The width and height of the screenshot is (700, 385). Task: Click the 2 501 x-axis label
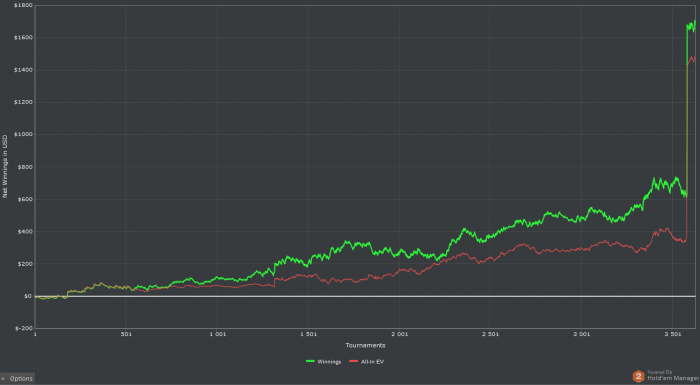pyautogui.click(x=491, y=334)
